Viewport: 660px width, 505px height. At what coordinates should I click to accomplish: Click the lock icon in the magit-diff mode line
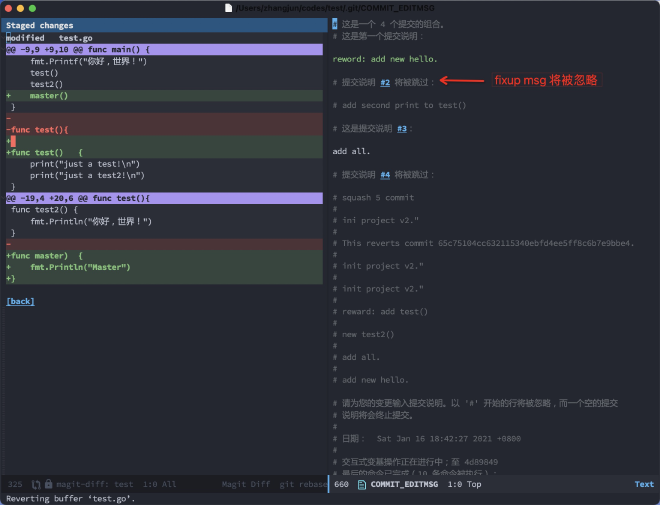[49, 484]
